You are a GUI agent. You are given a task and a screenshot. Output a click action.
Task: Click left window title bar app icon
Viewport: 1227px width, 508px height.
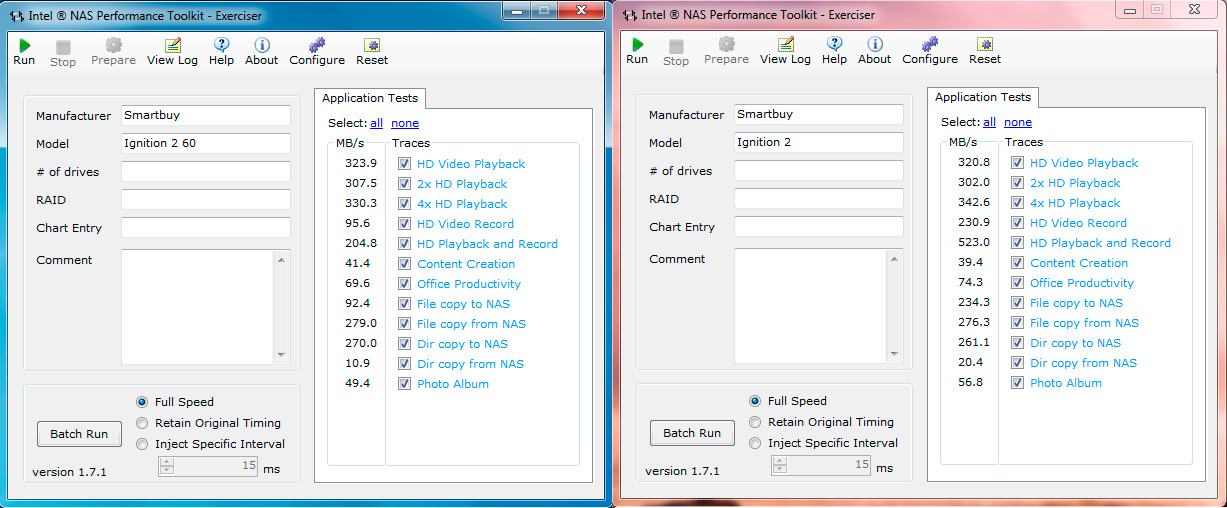tap(14, 16)
